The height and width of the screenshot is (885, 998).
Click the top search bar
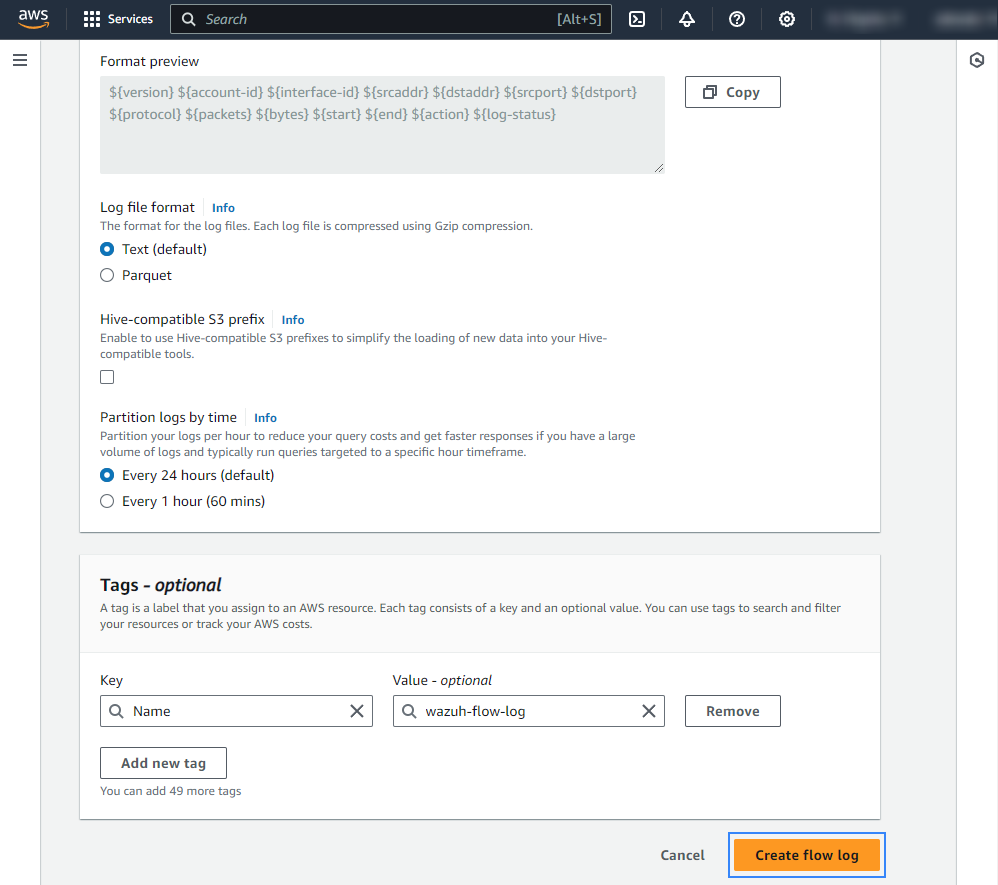tap(390, 19)
